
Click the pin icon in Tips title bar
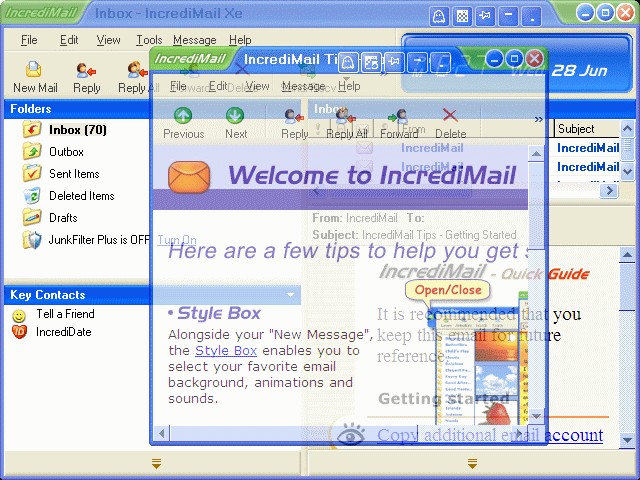pyautogui.click(x=394, y=62)
